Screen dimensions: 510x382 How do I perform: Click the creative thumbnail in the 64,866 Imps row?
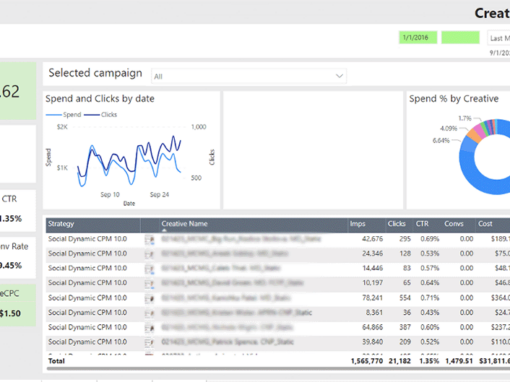coord(150,328)
